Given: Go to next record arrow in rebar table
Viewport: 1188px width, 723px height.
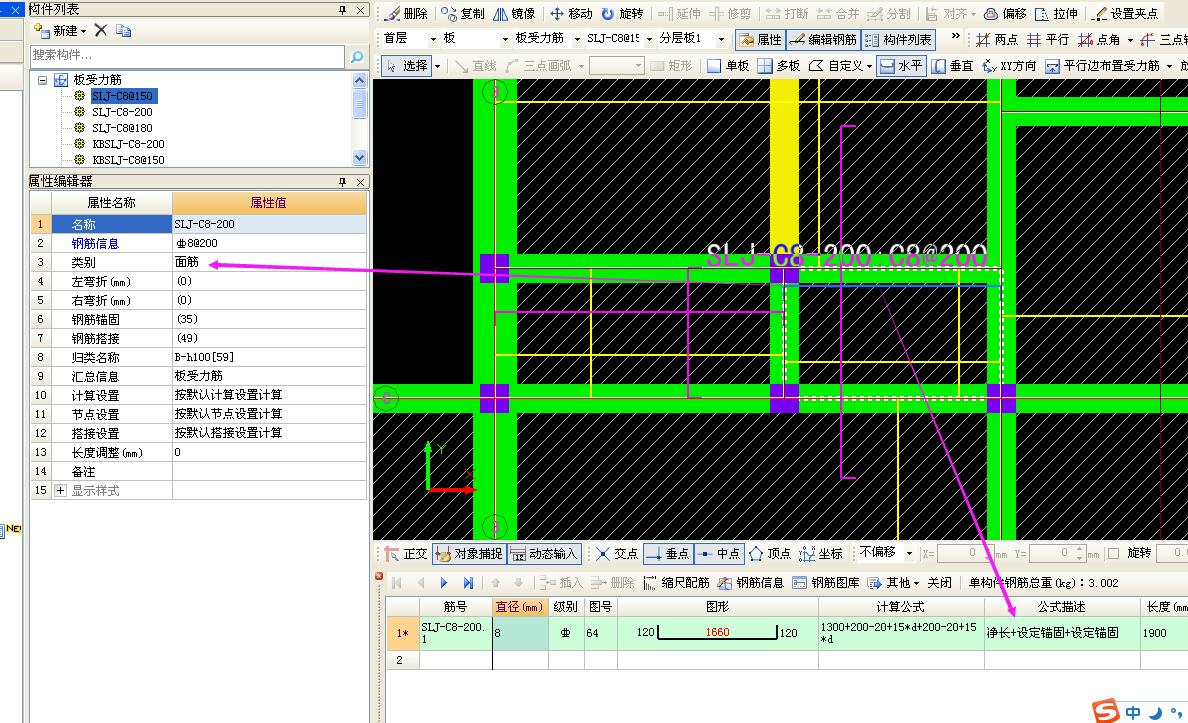Looking at the screenshot, I should point(444,583).
